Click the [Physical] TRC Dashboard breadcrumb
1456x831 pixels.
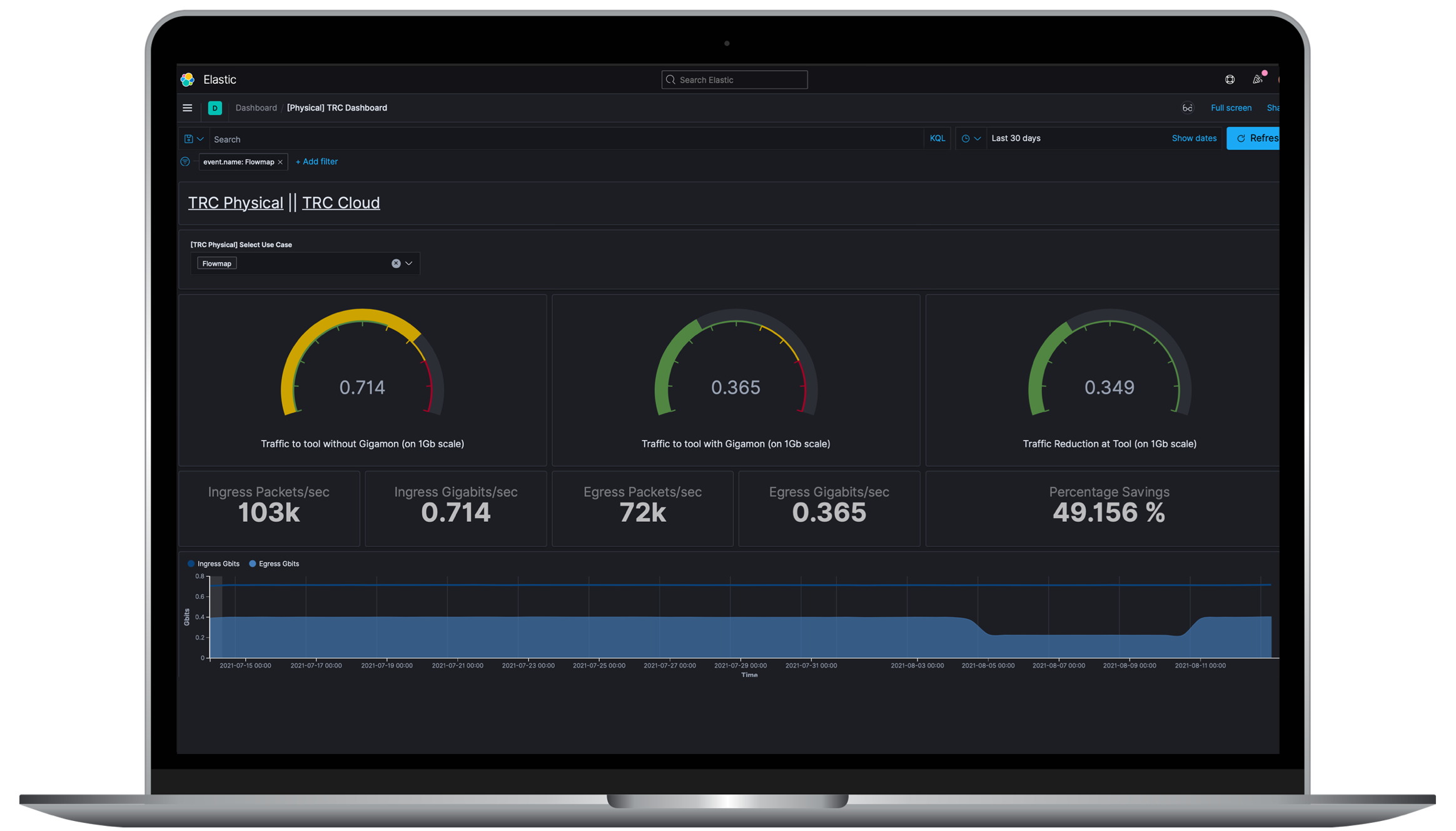pyautogui.click(x=337, y=108)
